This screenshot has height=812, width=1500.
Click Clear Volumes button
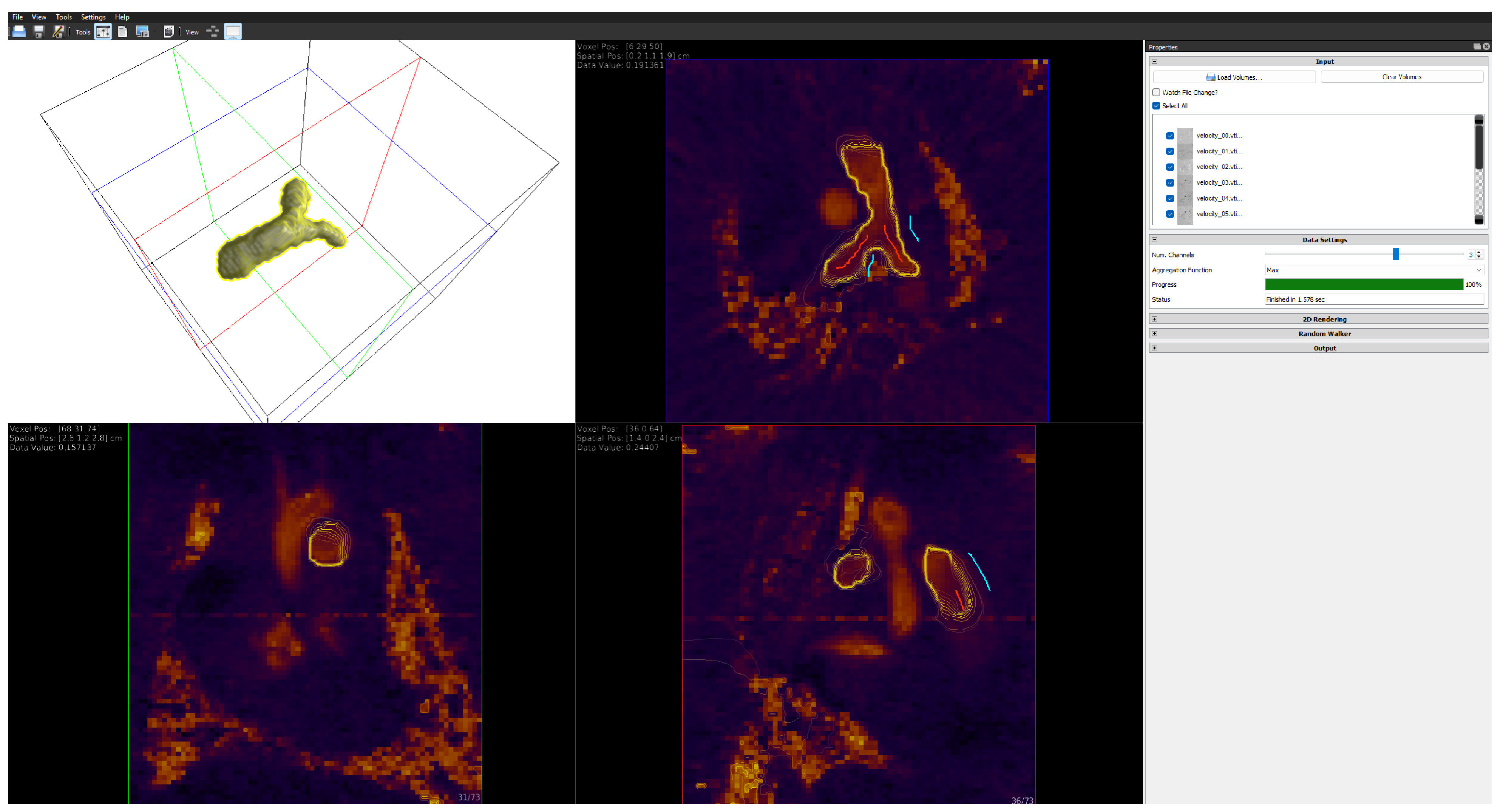pyautogui.click(x=1401, y=77)
